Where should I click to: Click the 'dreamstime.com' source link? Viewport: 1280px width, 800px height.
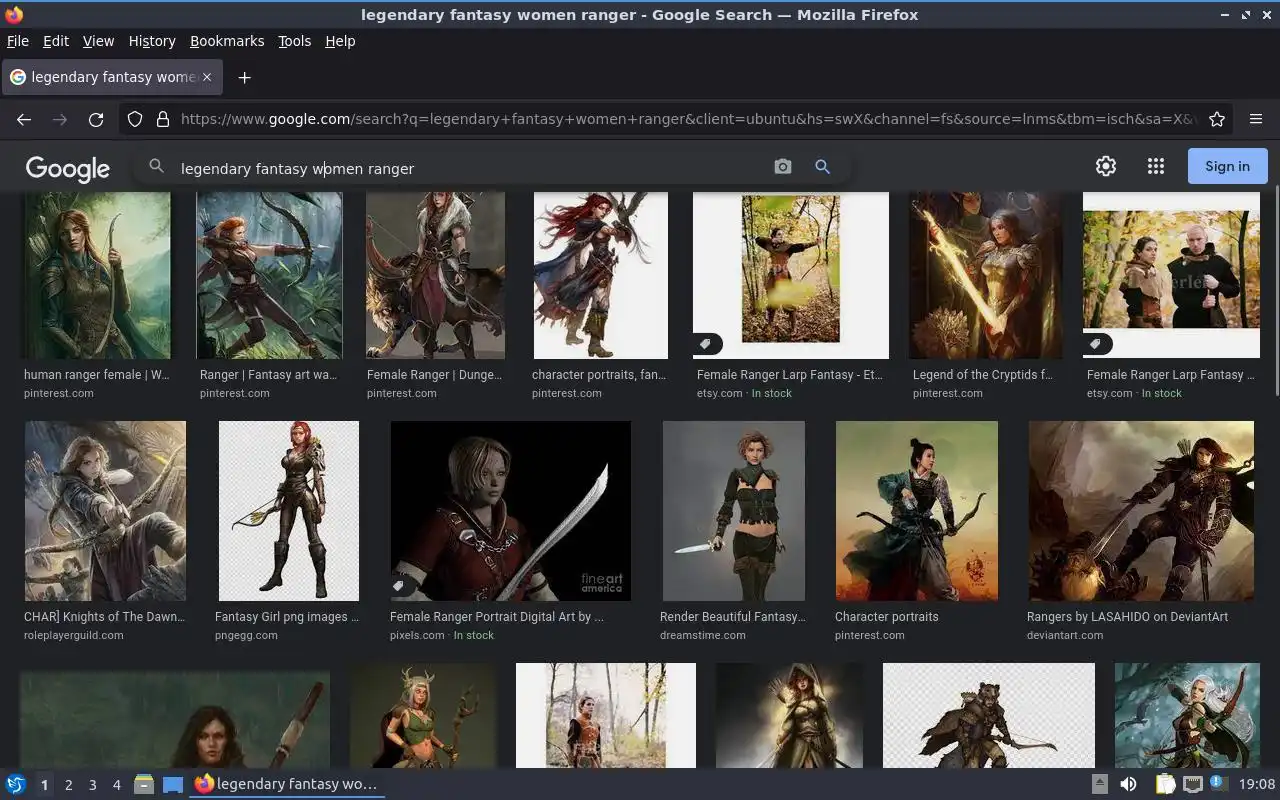(702, 635)
